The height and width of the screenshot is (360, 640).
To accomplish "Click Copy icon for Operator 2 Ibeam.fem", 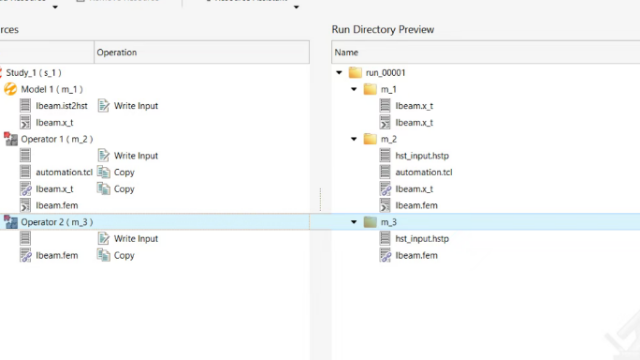I will [104, 255].
